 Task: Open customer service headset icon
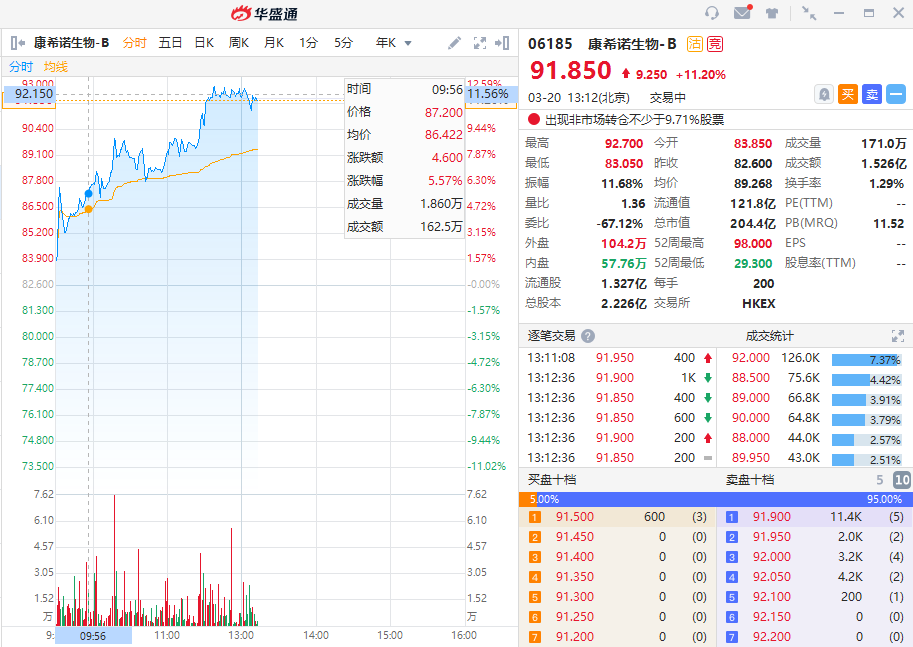[712, 13]
